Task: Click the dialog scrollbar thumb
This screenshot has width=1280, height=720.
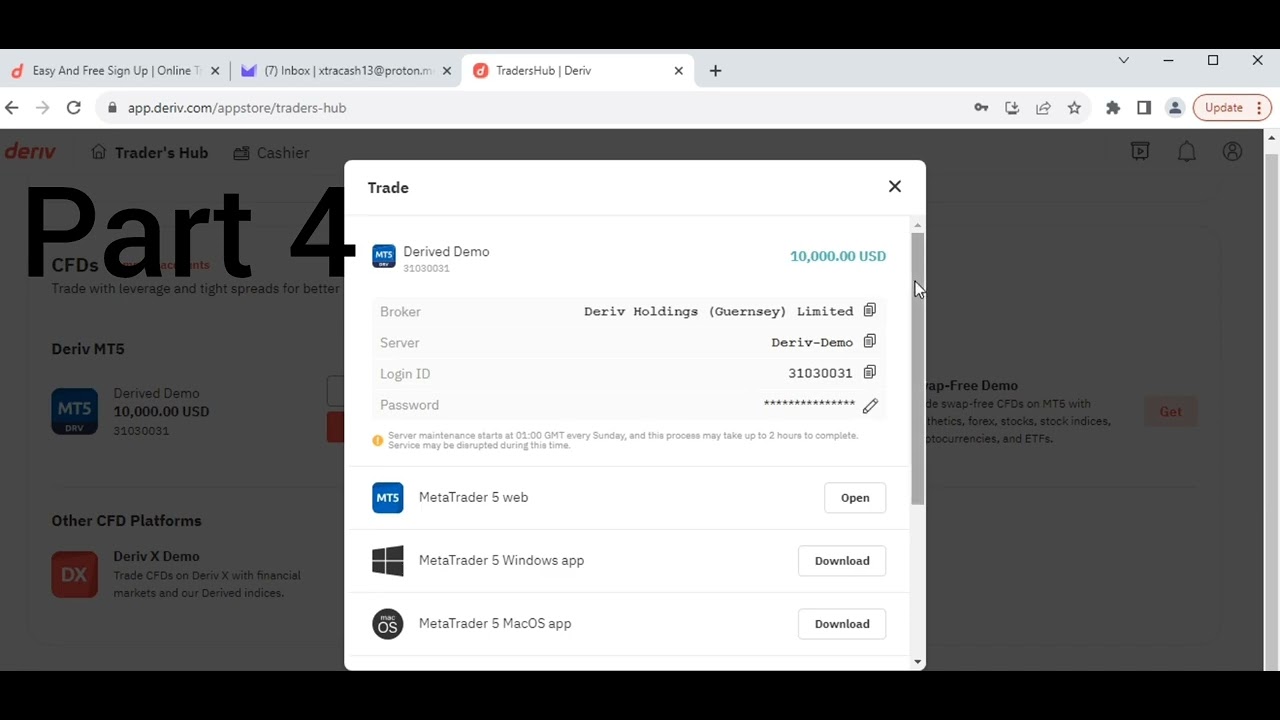Action: click(x=918, y=368)
